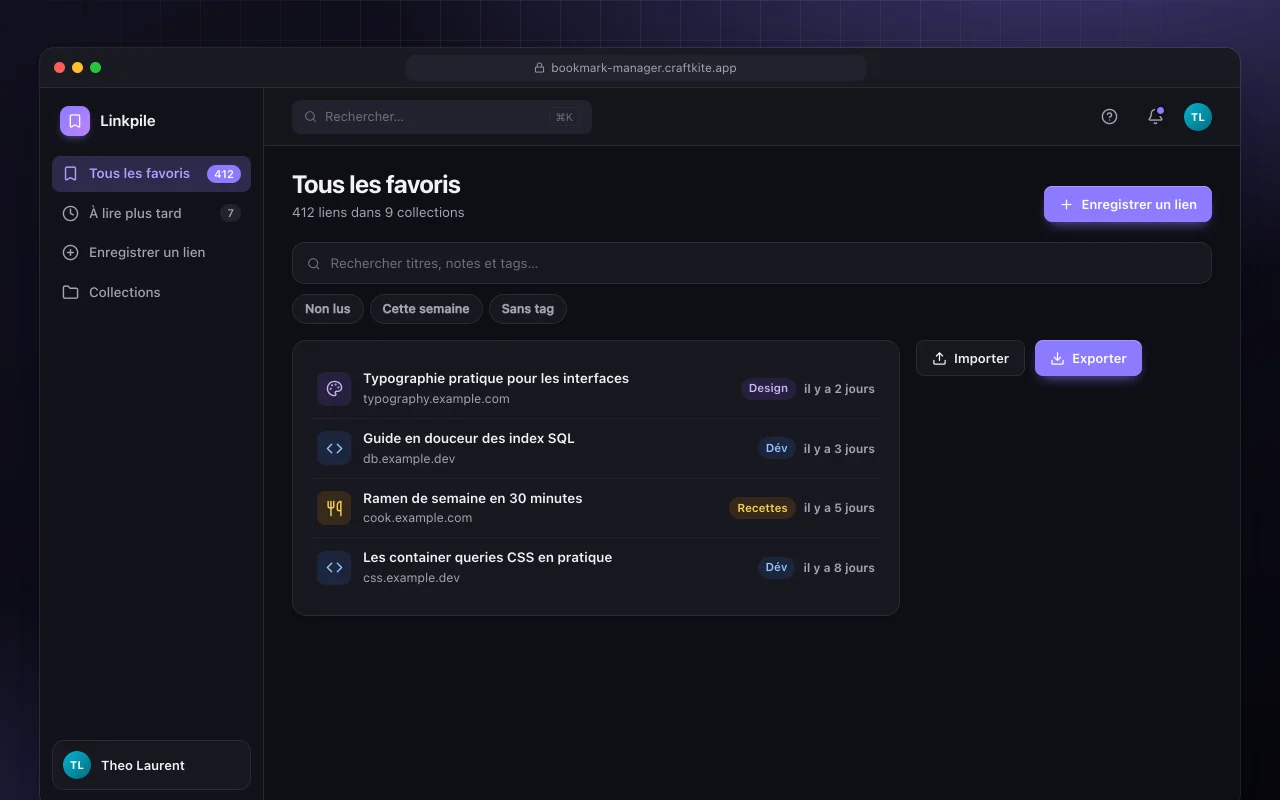This screenshot has height=800, width=1280.
Task: Open Guide en douceur des index SQL
Action: 469,438
